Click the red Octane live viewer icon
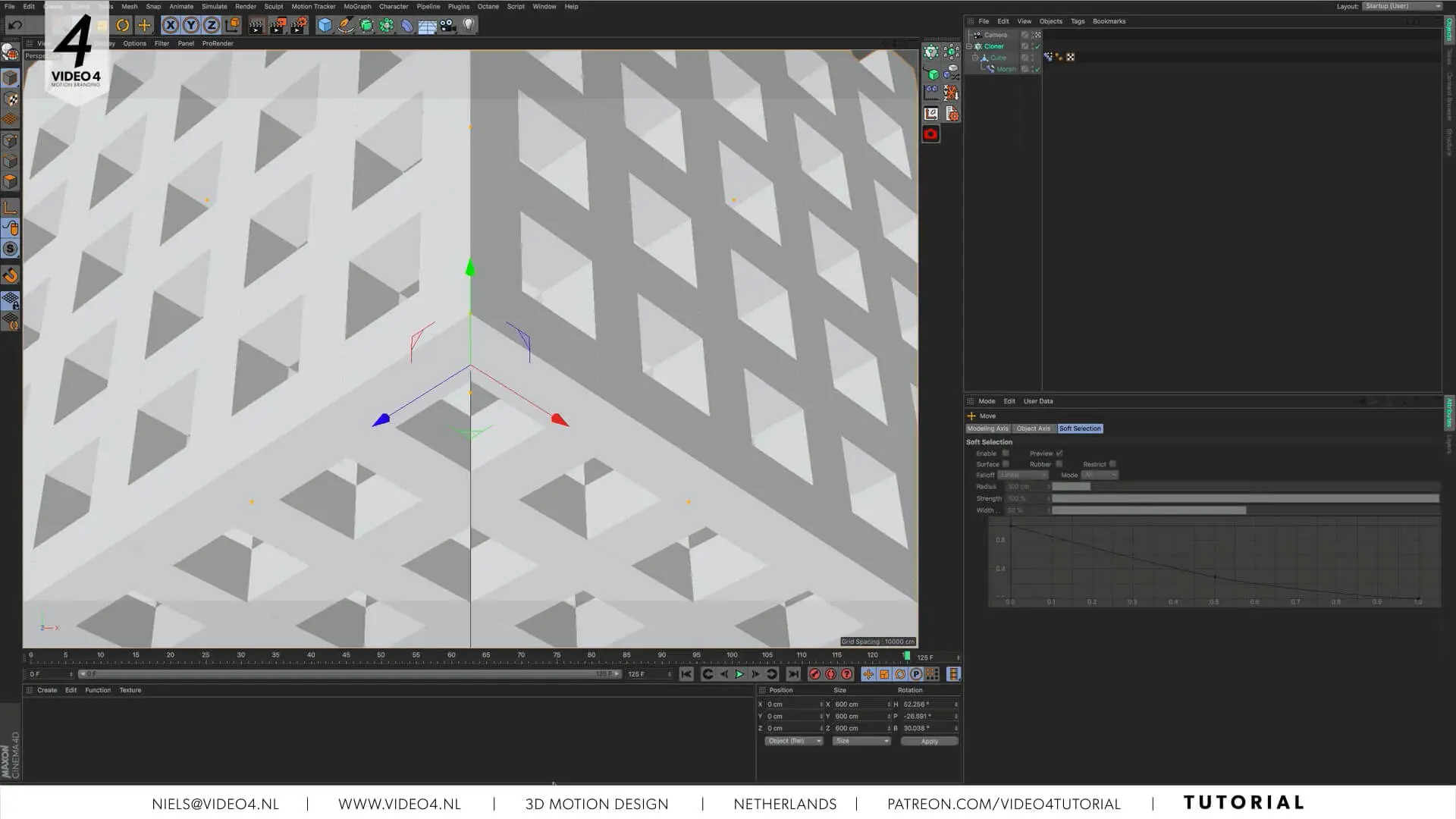Image resolution: width=1456 pixels, height=819 pixels. pos(931,134)
